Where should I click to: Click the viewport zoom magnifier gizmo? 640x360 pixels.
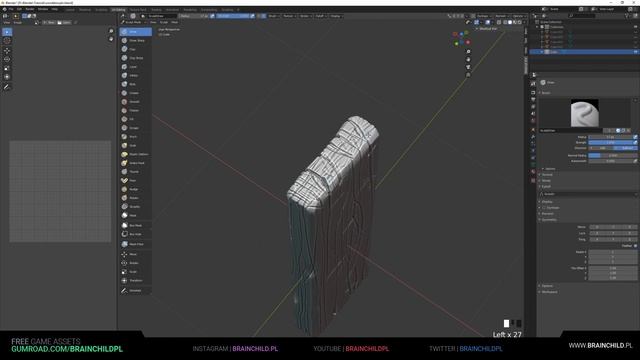pos(468,52)
